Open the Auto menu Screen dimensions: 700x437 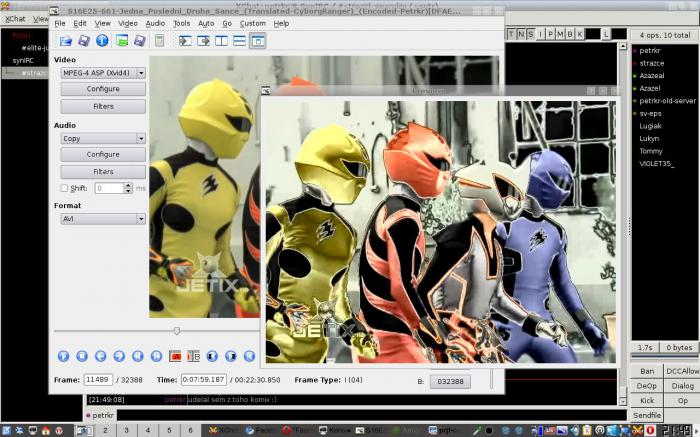(206, 23)
